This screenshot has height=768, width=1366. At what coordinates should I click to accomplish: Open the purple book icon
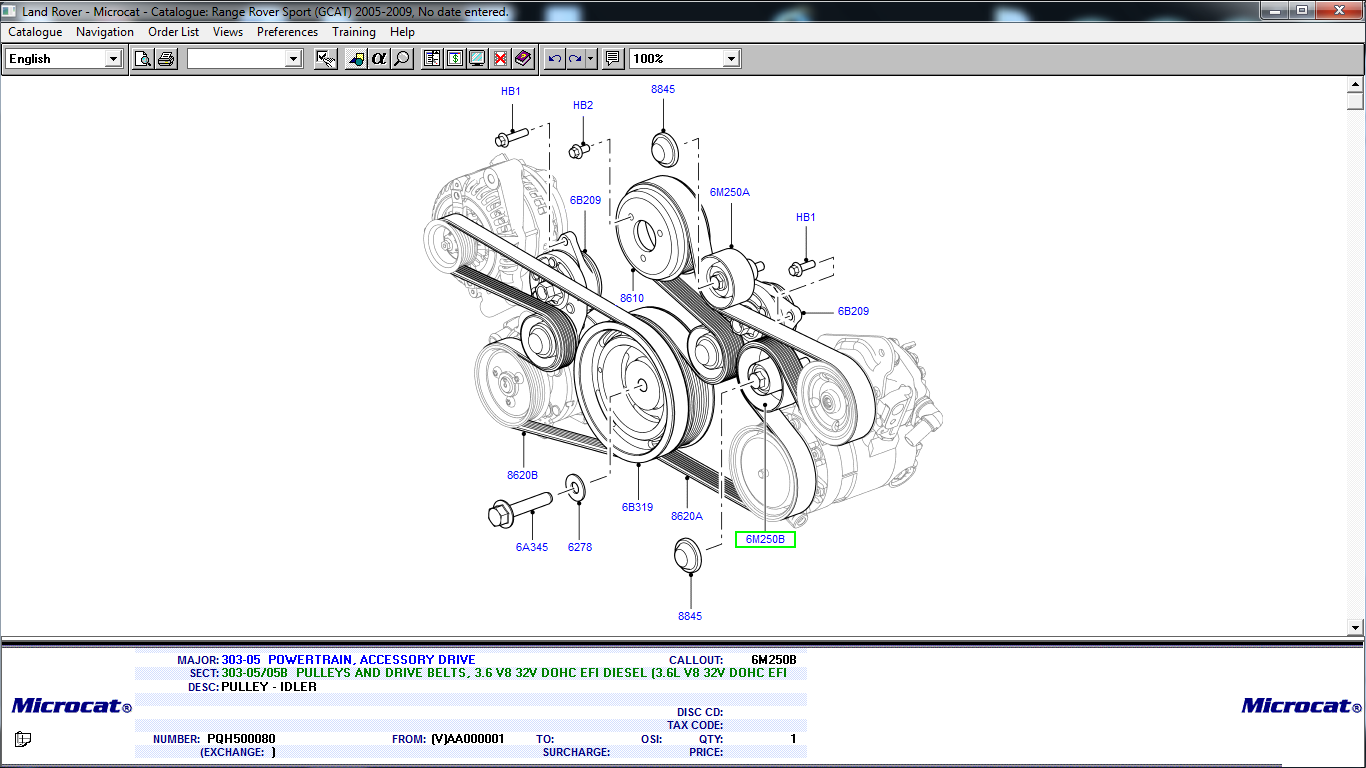point(523,59)
